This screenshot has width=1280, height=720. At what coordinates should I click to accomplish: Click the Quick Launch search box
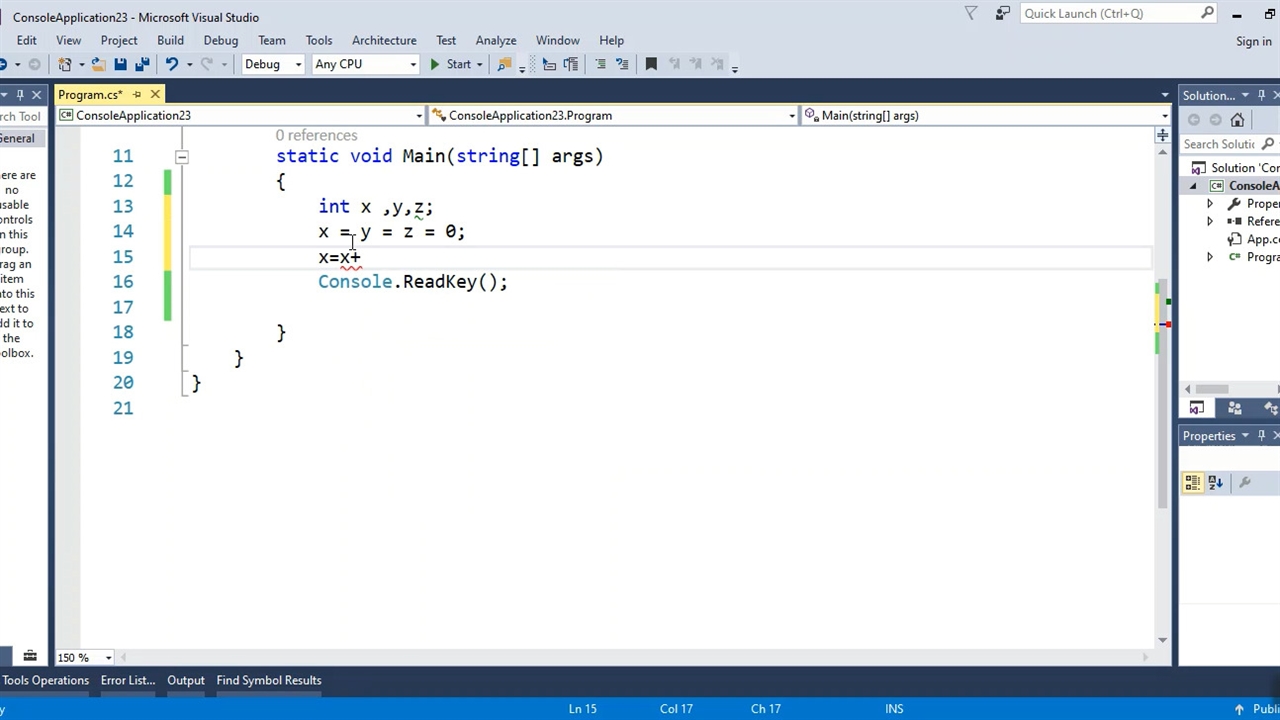[1108, 13]
